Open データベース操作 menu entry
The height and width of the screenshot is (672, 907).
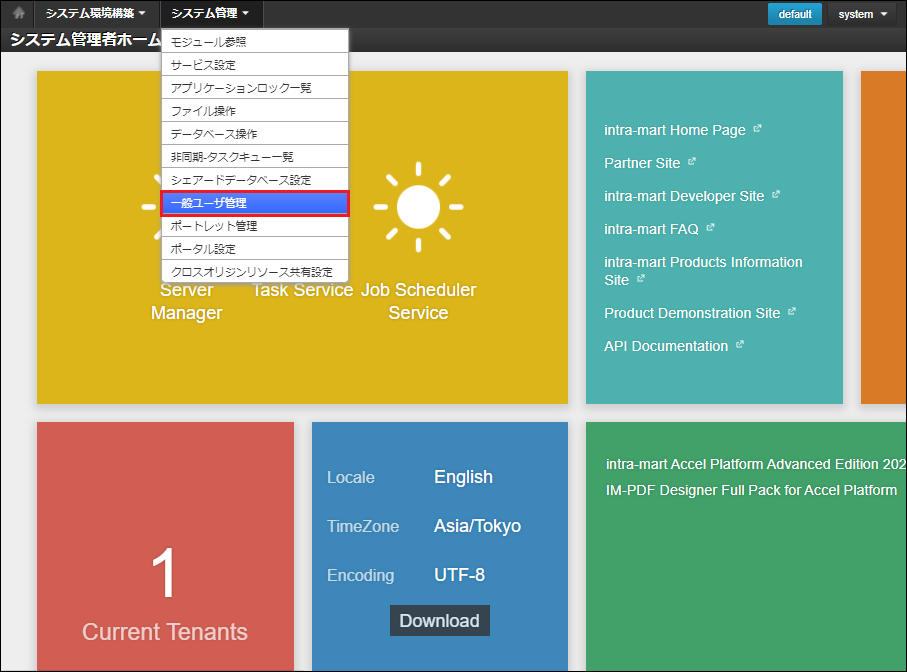(255, 134)
